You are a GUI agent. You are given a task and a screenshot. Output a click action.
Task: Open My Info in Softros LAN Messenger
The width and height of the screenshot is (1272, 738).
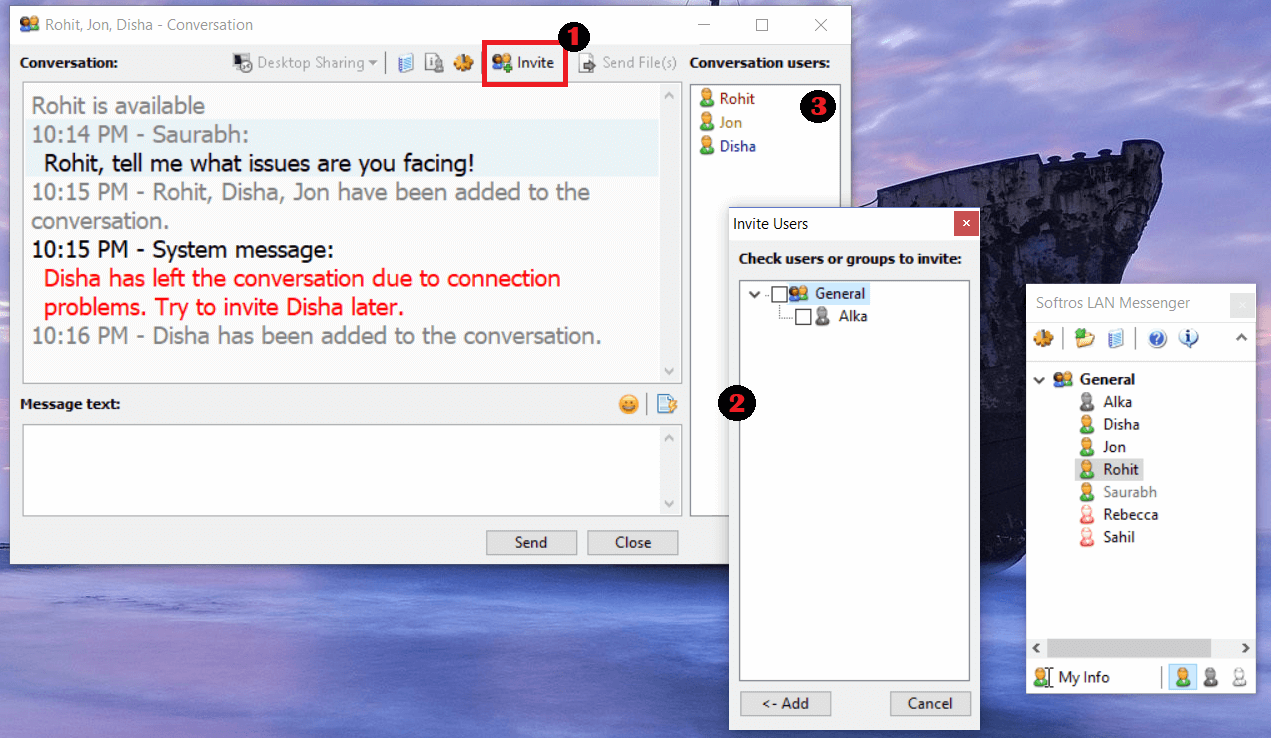tap(1072, 678)
